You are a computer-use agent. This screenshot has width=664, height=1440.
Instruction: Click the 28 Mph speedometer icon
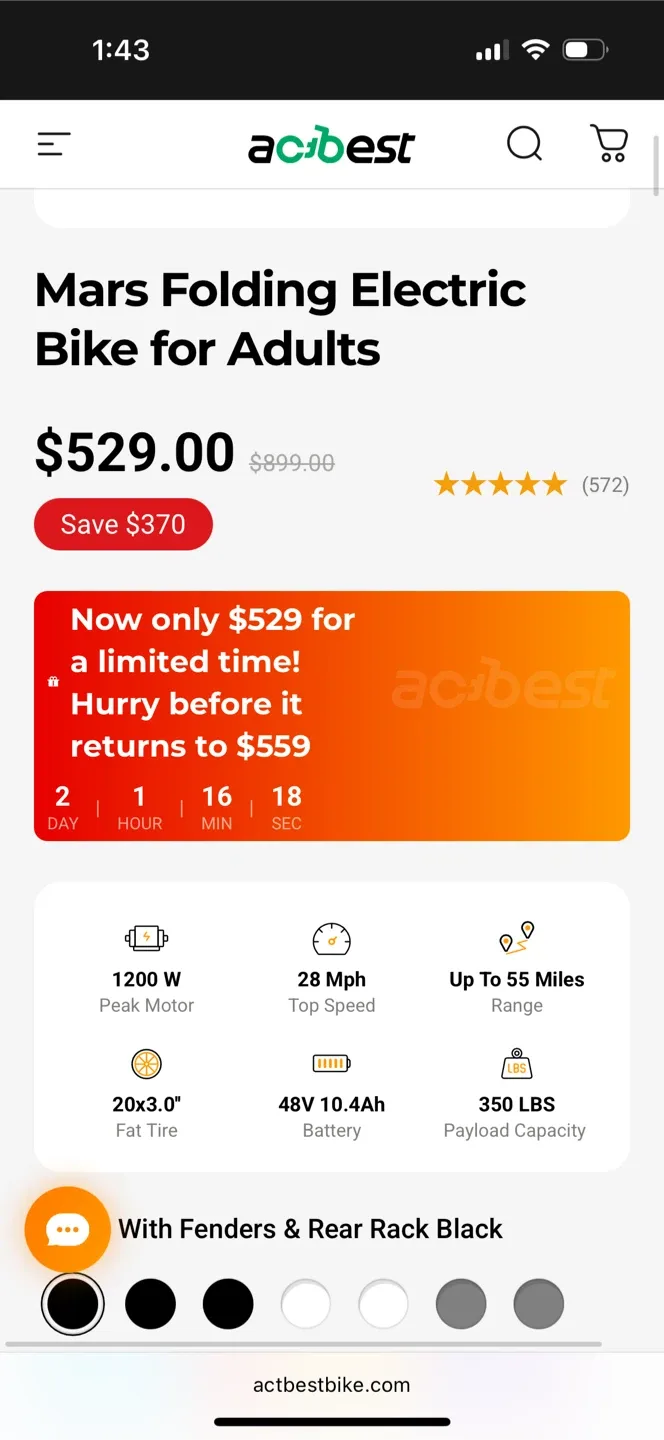(x=331, y=939)
